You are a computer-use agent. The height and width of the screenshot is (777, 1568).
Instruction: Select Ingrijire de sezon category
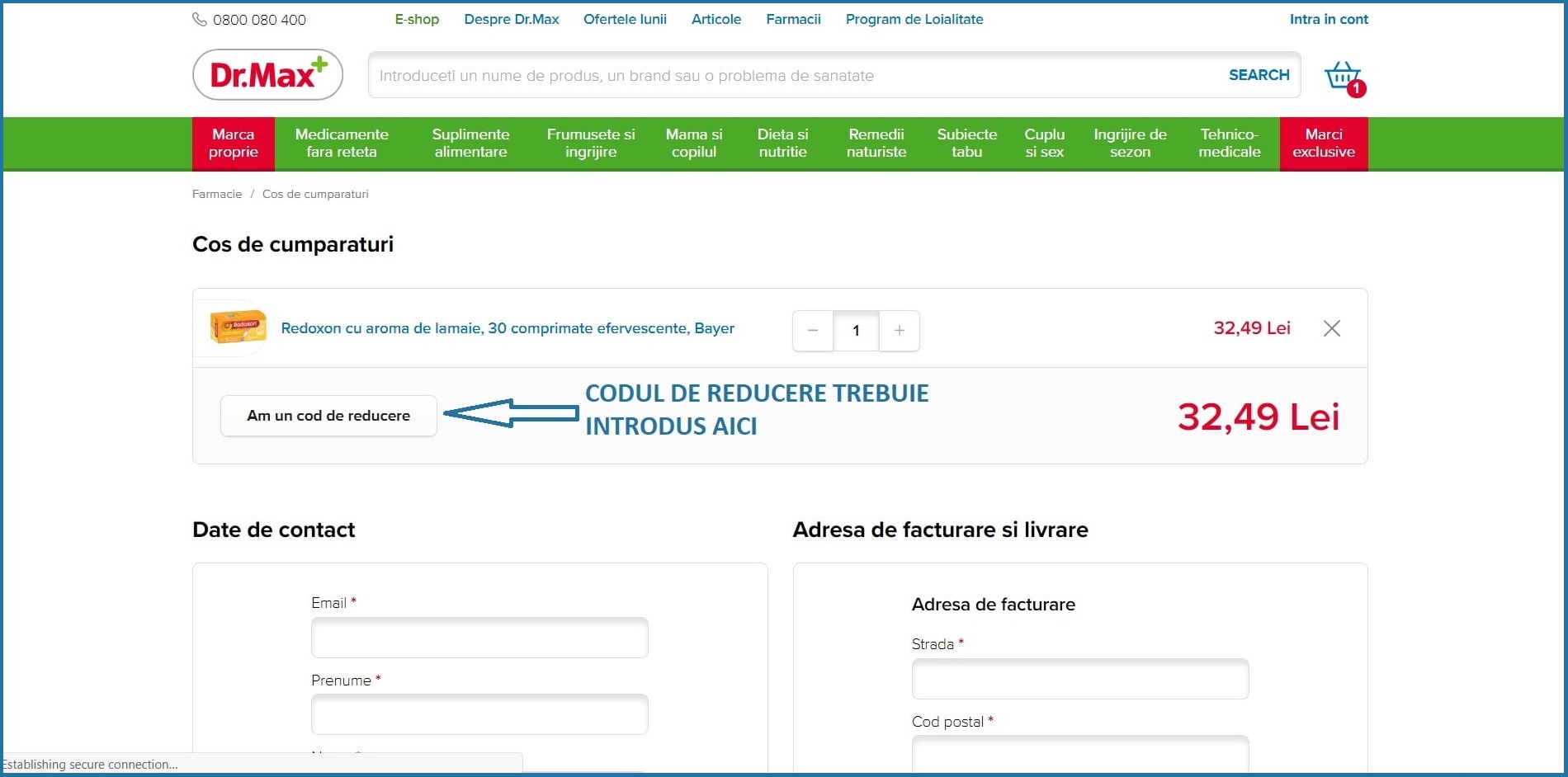[x=1130, y=144]
